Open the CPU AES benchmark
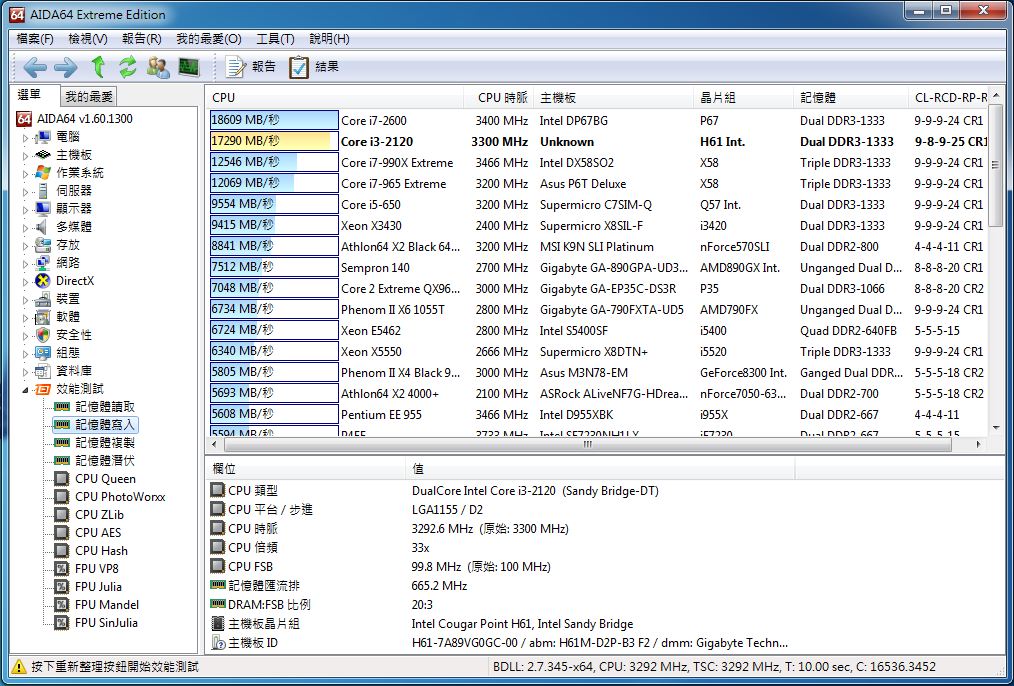The width and height of the screenshot is (1014, 686). tap(88, 533)
